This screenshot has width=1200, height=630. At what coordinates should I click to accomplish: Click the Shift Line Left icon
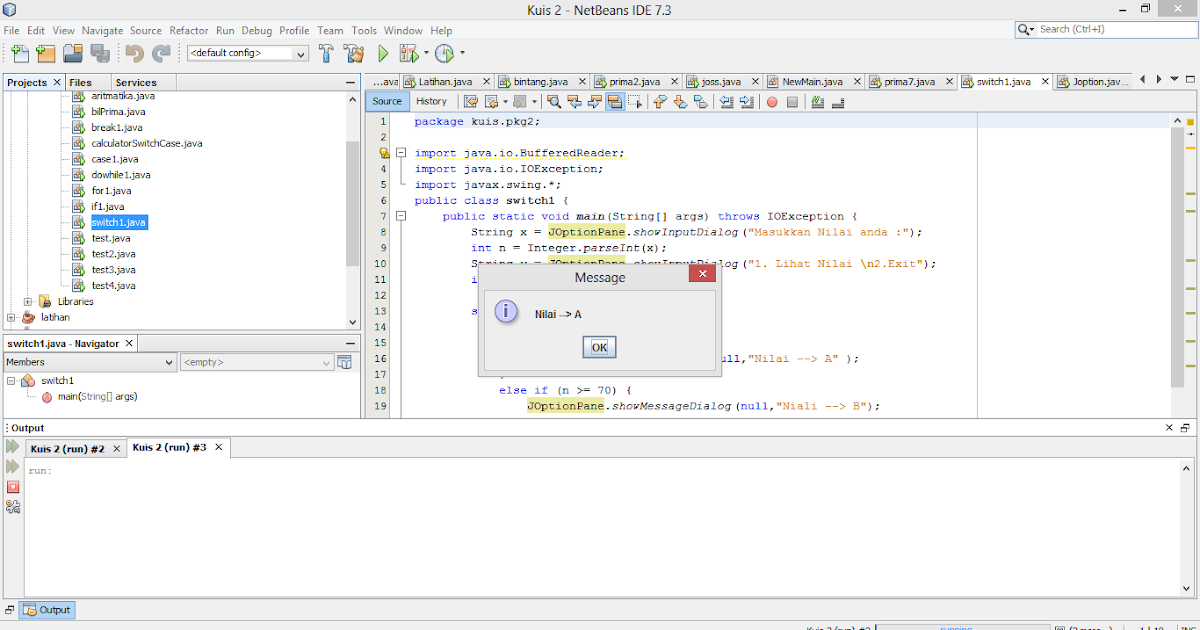726,101
